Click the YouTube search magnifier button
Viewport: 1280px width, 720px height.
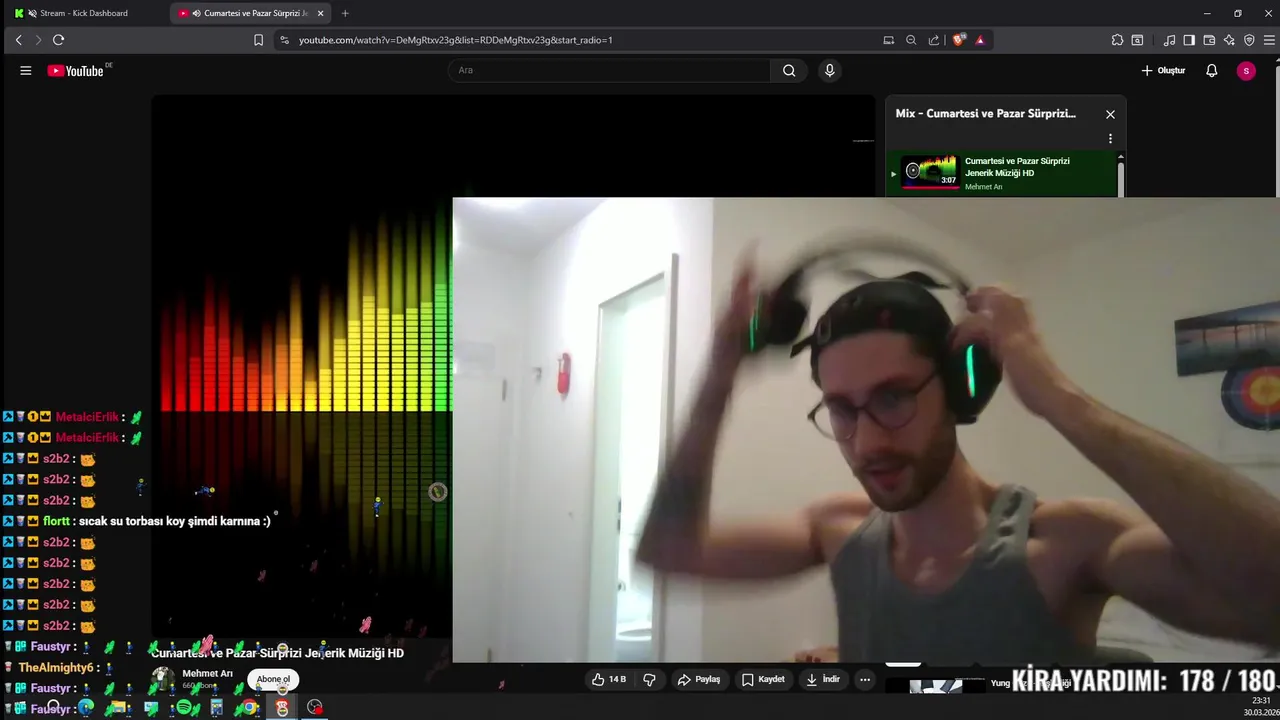pos(789,70)
